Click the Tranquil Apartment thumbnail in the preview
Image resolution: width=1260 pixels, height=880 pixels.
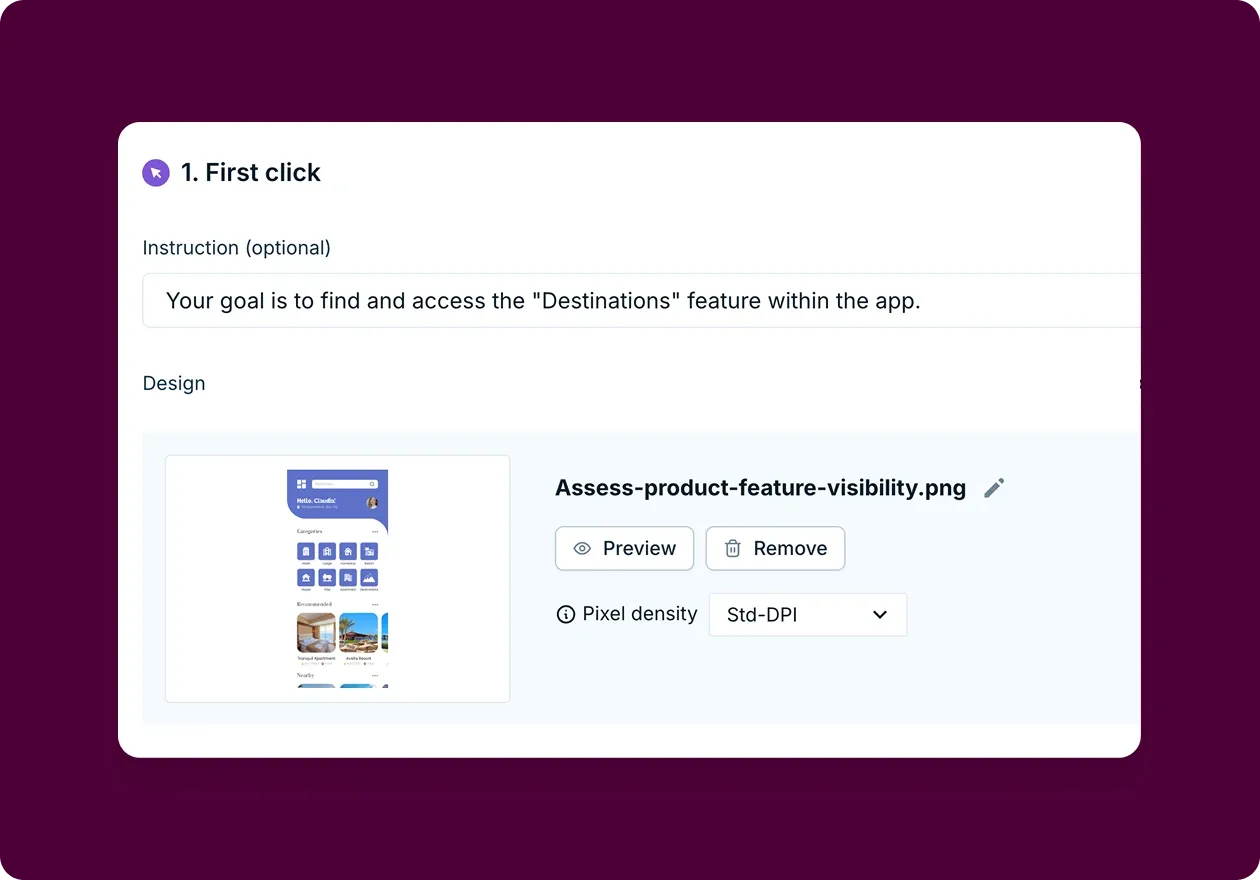click(x=316, y=633)
